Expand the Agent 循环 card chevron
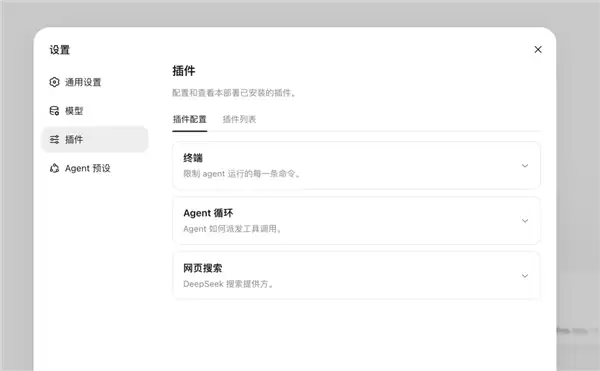The width and height of the screenshot is (600, 371). 525,221
